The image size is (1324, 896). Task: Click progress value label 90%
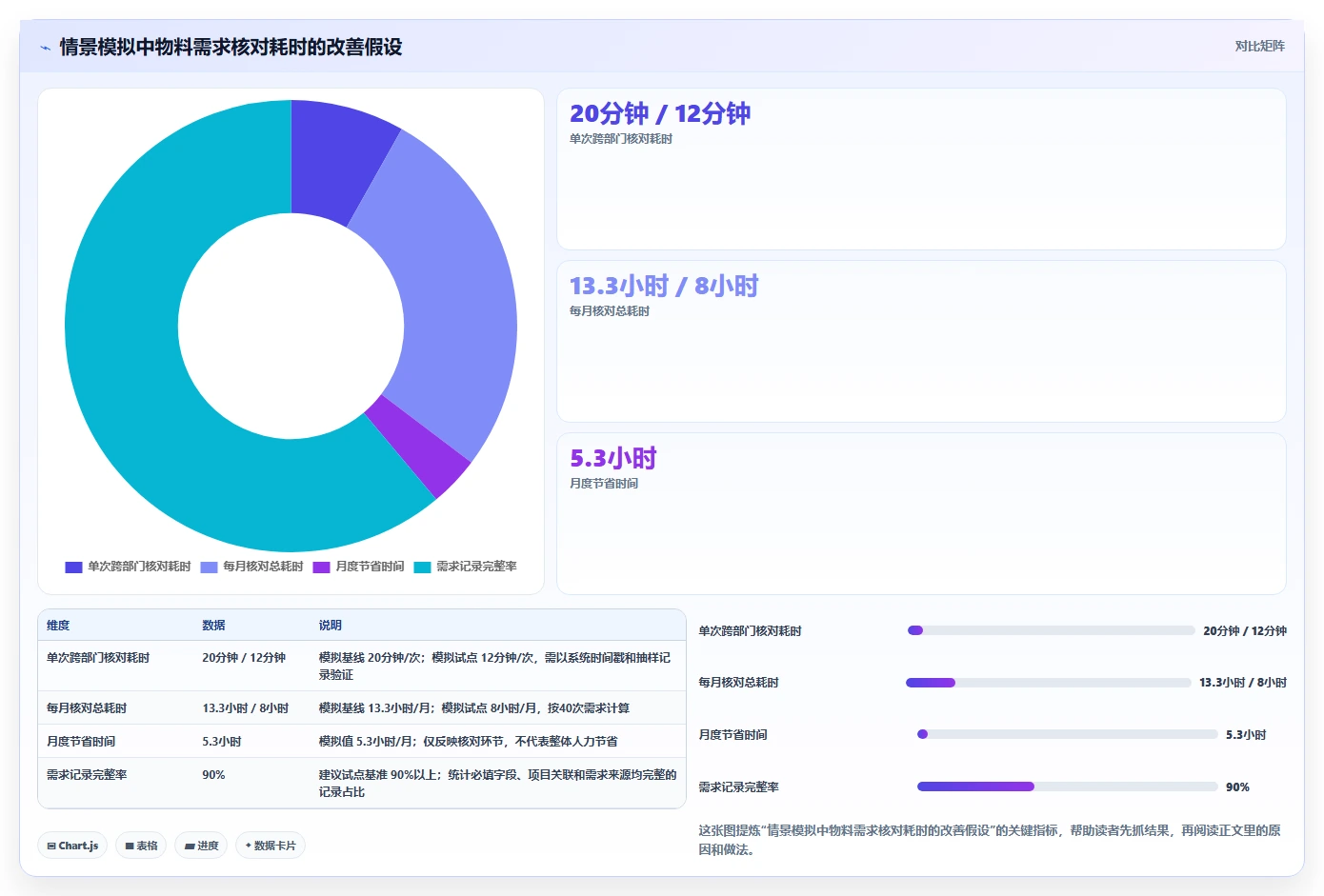[x=1237, y=787]
